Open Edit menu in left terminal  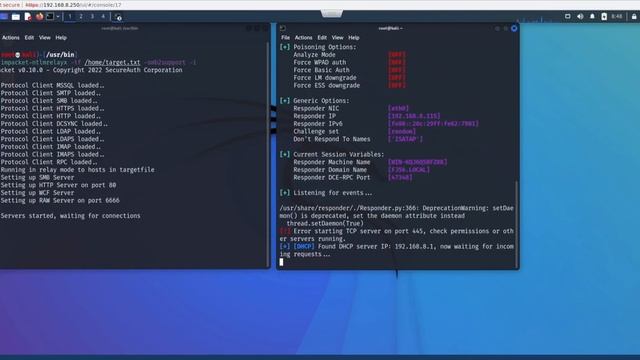[x=29, y=38]
